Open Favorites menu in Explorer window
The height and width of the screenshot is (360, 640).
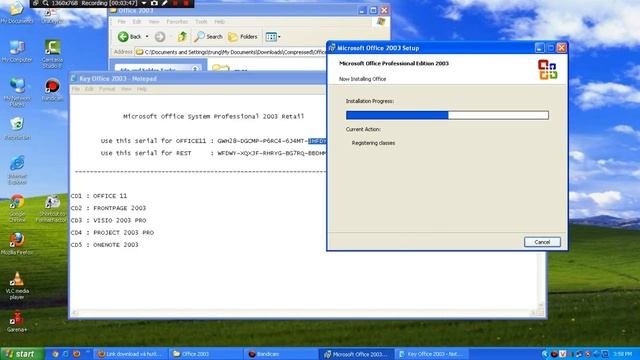pyautogui.click(x=177, y=22)
